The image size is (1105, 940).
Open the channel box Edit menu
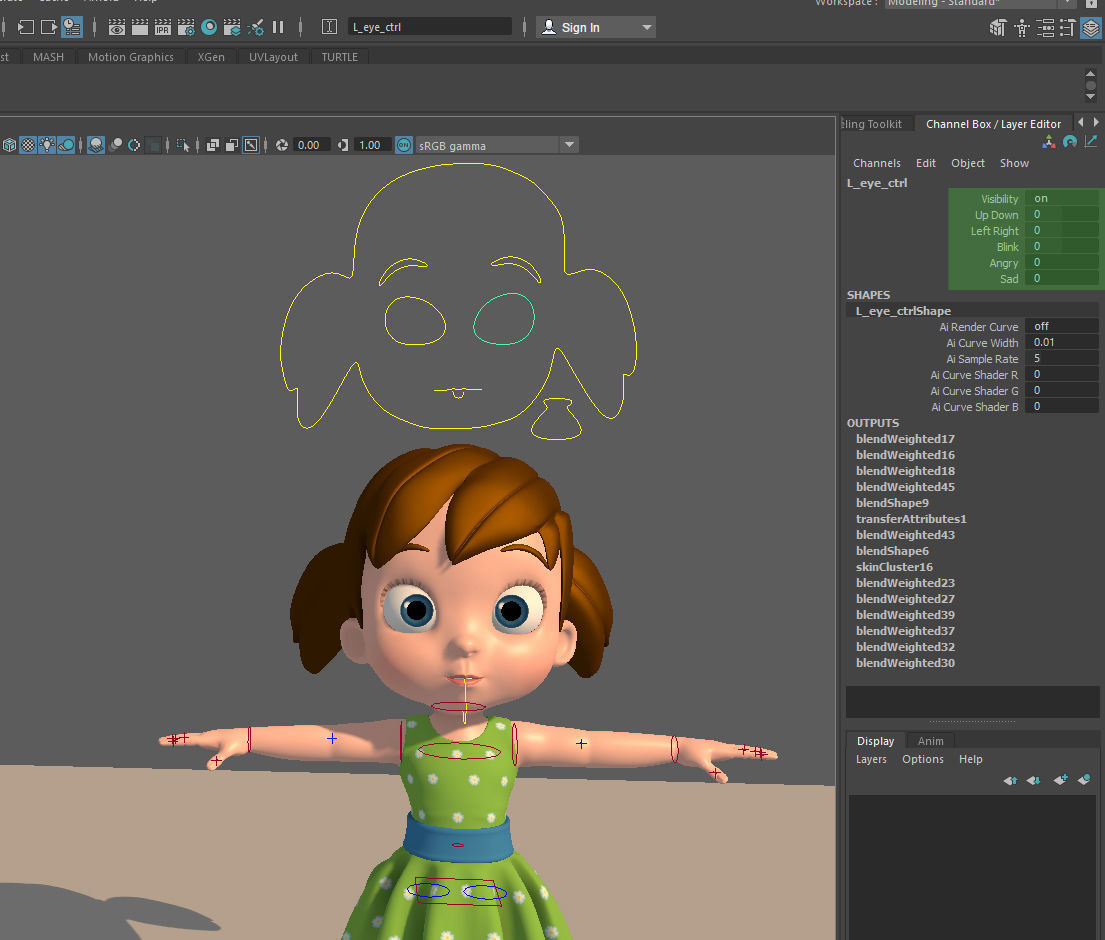[926, 163]
